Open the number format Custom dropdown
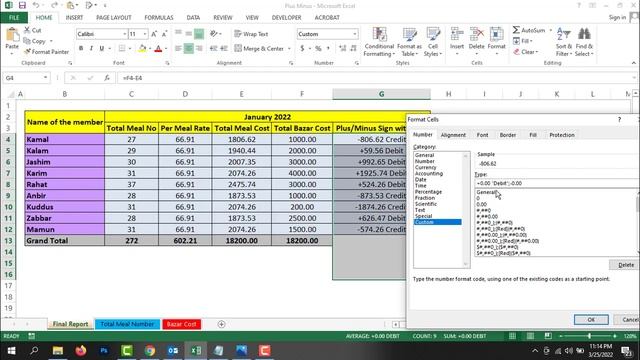 click(355, 34)
